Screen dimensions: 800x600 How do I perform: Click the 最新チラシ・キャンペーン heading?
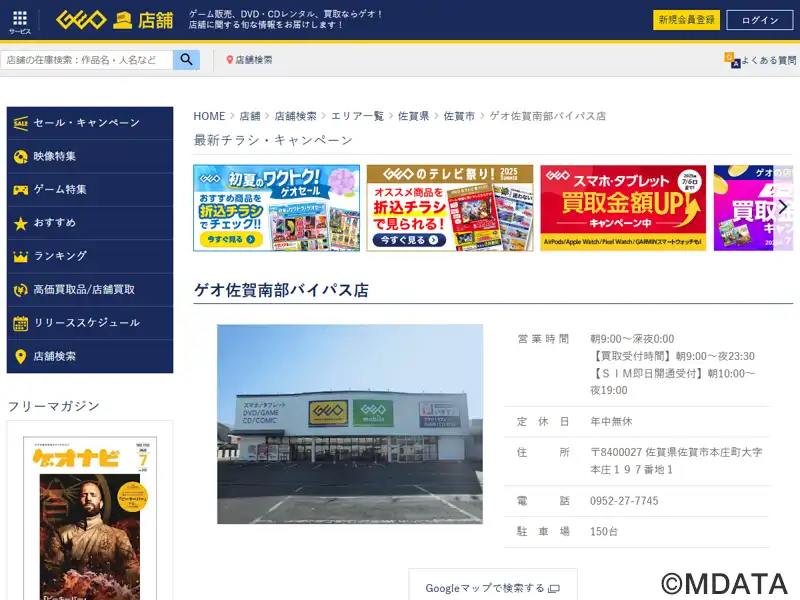[x=273, y=140]
